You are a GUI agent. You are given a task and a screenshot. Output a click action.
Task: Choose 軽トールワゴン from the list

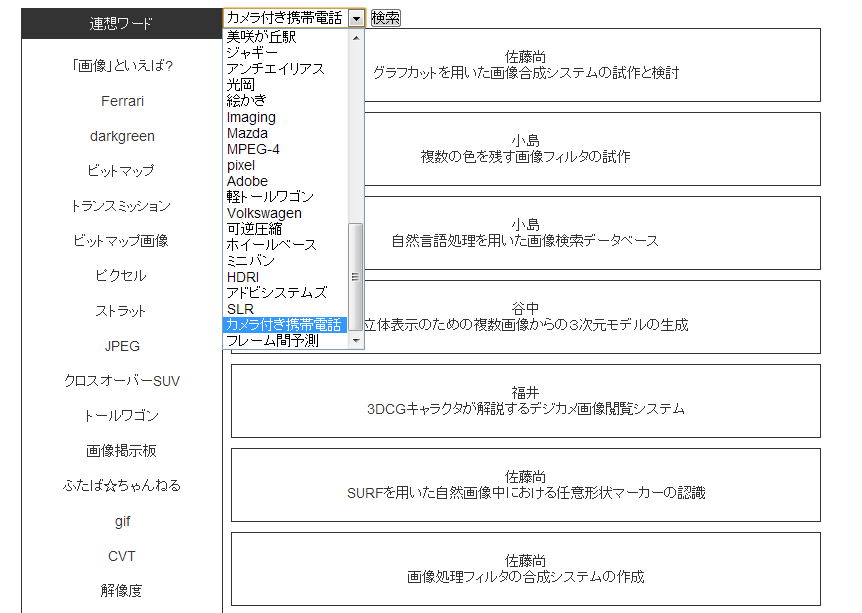(x=285, y=197)
